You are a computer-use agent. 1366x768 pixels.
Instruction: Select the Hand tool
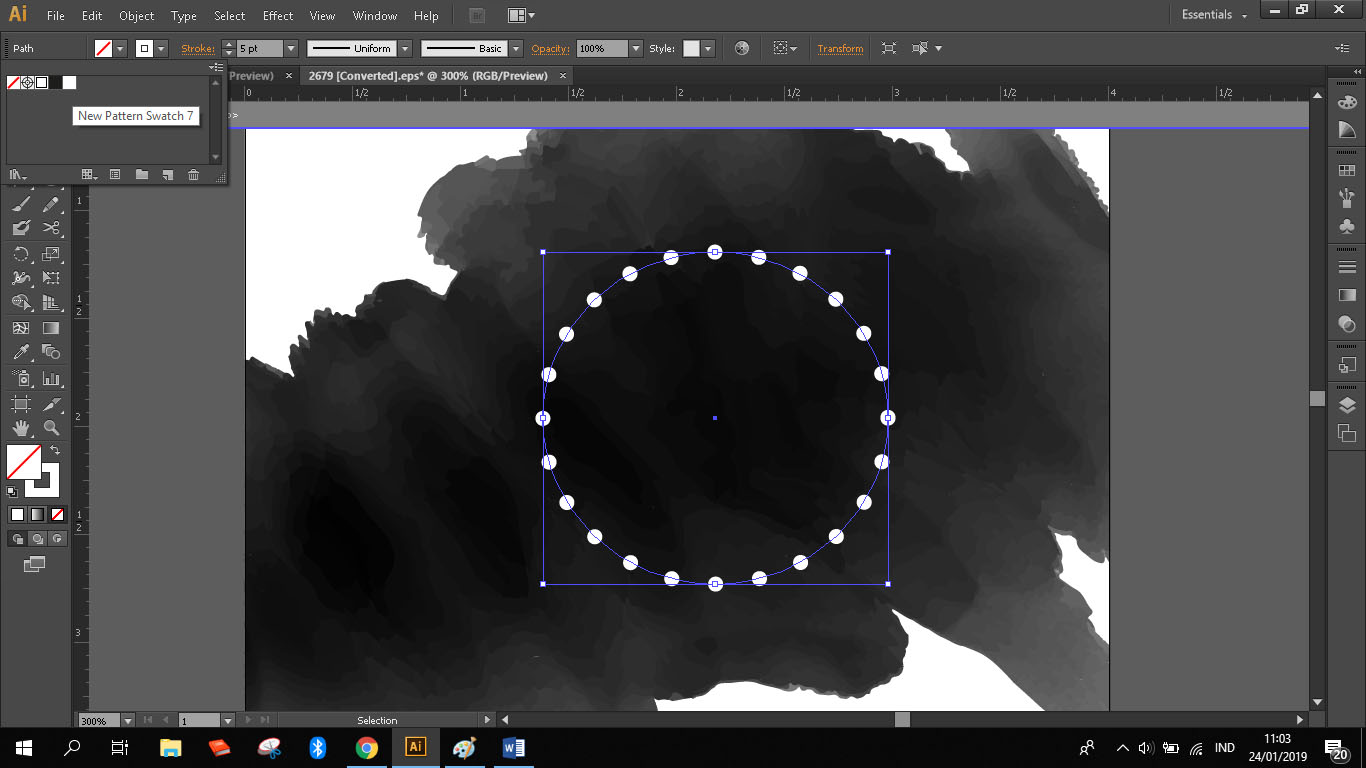click(x=20, y=428)
